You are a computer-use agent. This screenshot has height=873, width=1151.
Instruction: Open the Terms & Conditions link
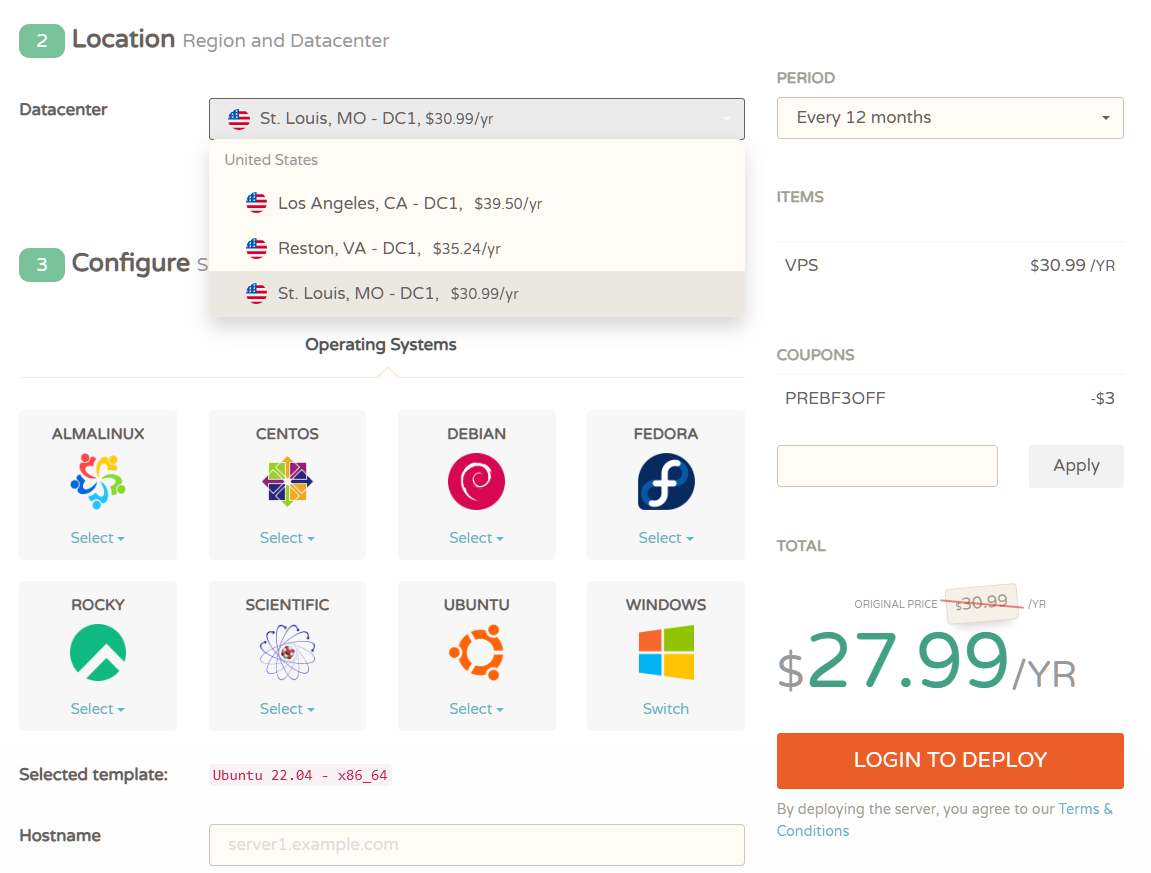1086,808
